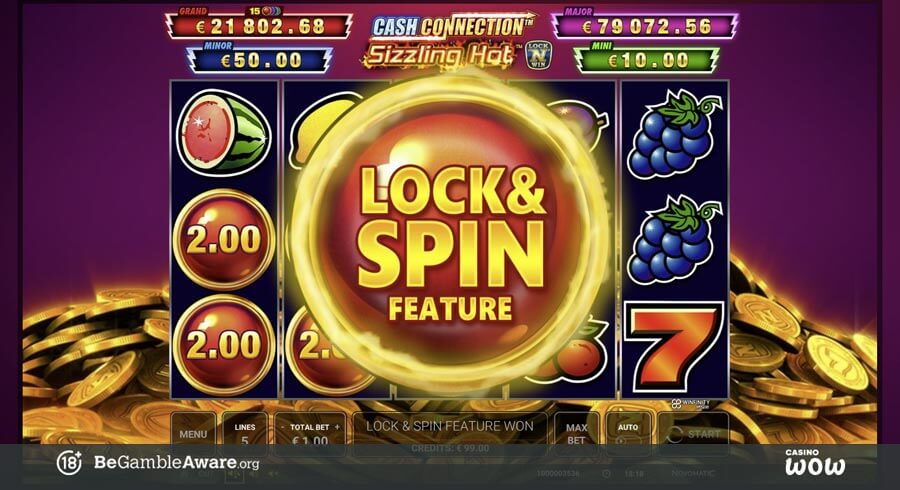This screenshot has height=490, width=900.
Task: Click the MAX BET button
Action: pos(576,434)
